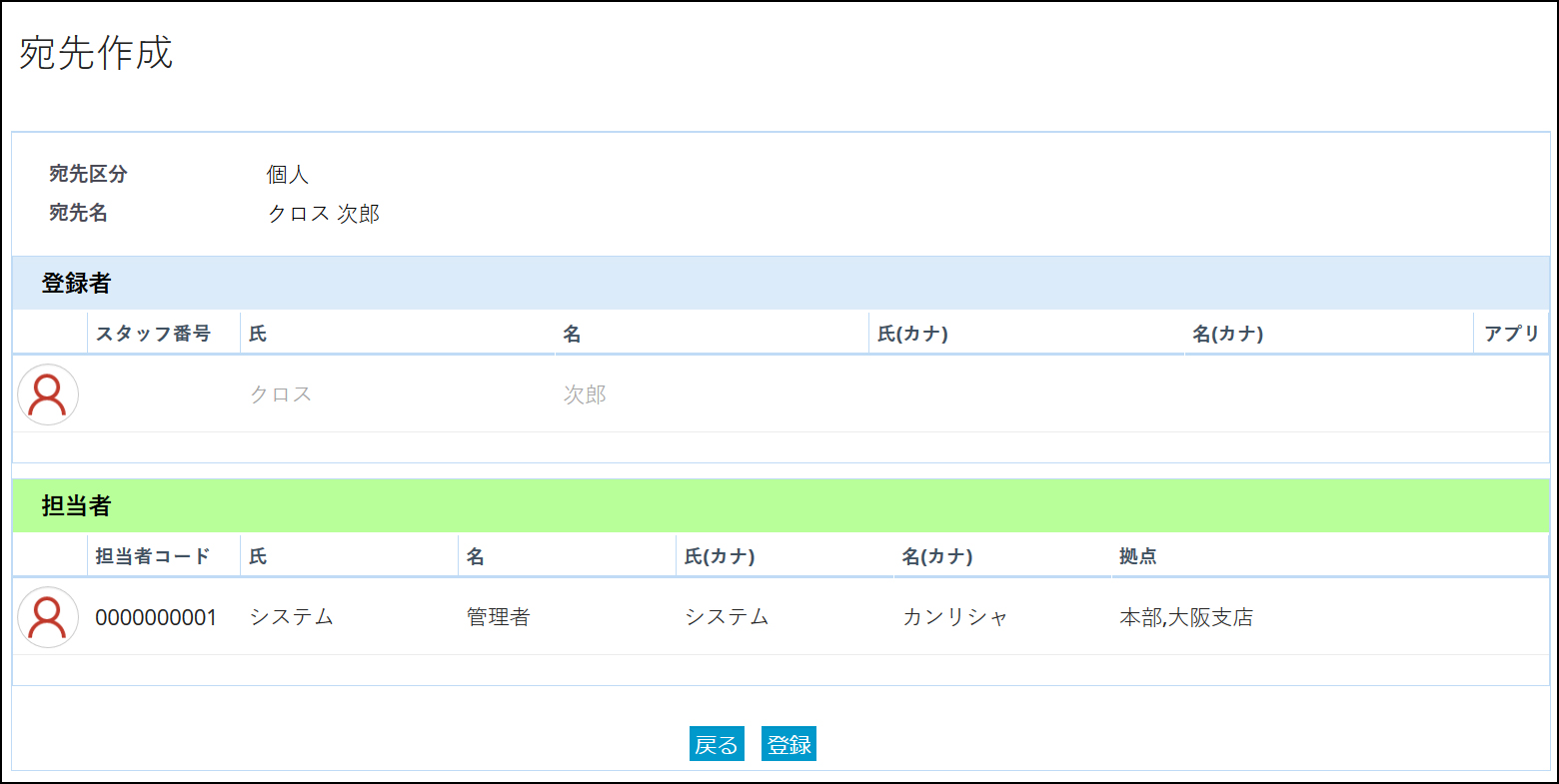1559x784 pixels.
Task: Click the 管理者 name cell
Action: pos(498,617)
